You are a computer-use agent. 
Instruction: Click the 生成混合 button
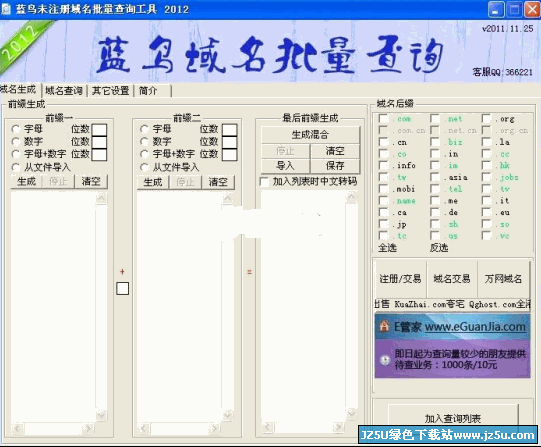point(310,135)
